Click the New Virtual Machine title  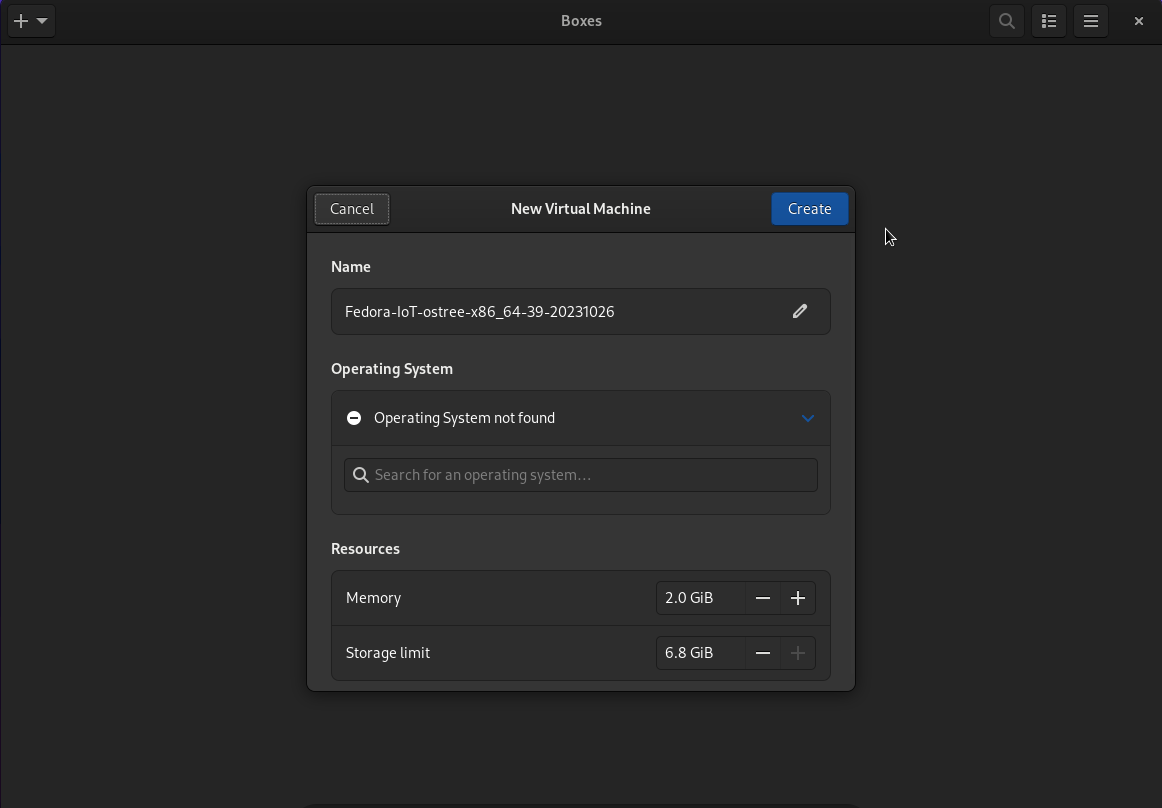point(581,209)
